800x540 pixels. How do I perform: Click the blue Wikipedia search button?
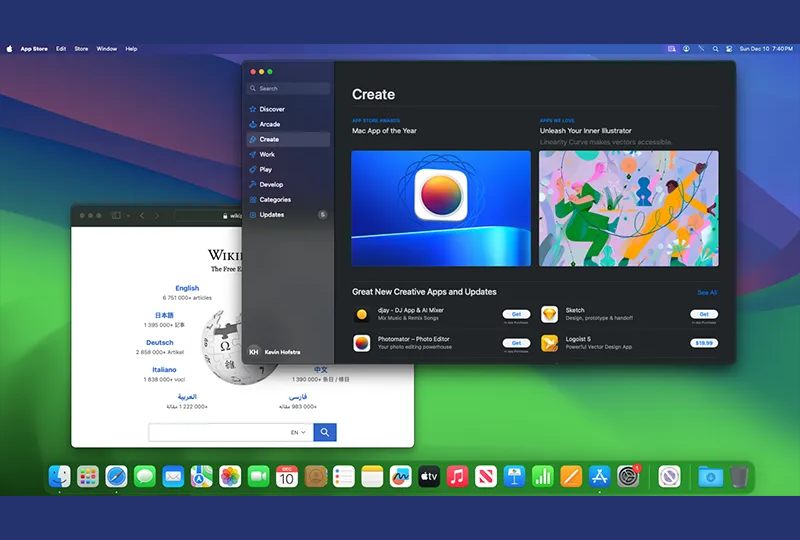click(325, 432)
